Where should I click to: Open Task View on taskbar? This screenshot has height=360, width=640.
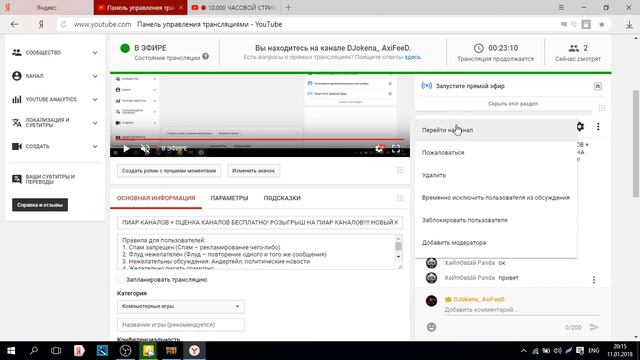56,351
